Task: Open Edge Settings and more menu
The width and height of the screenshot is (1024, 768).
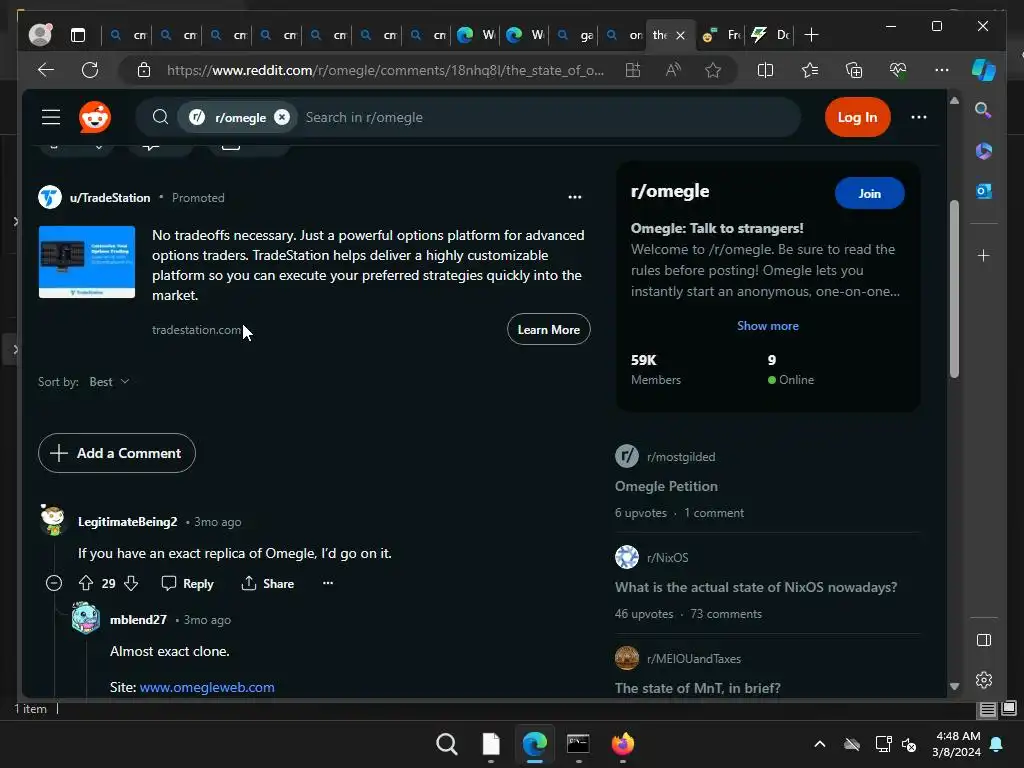Action: pyautogui.click(x=942, y=70)
